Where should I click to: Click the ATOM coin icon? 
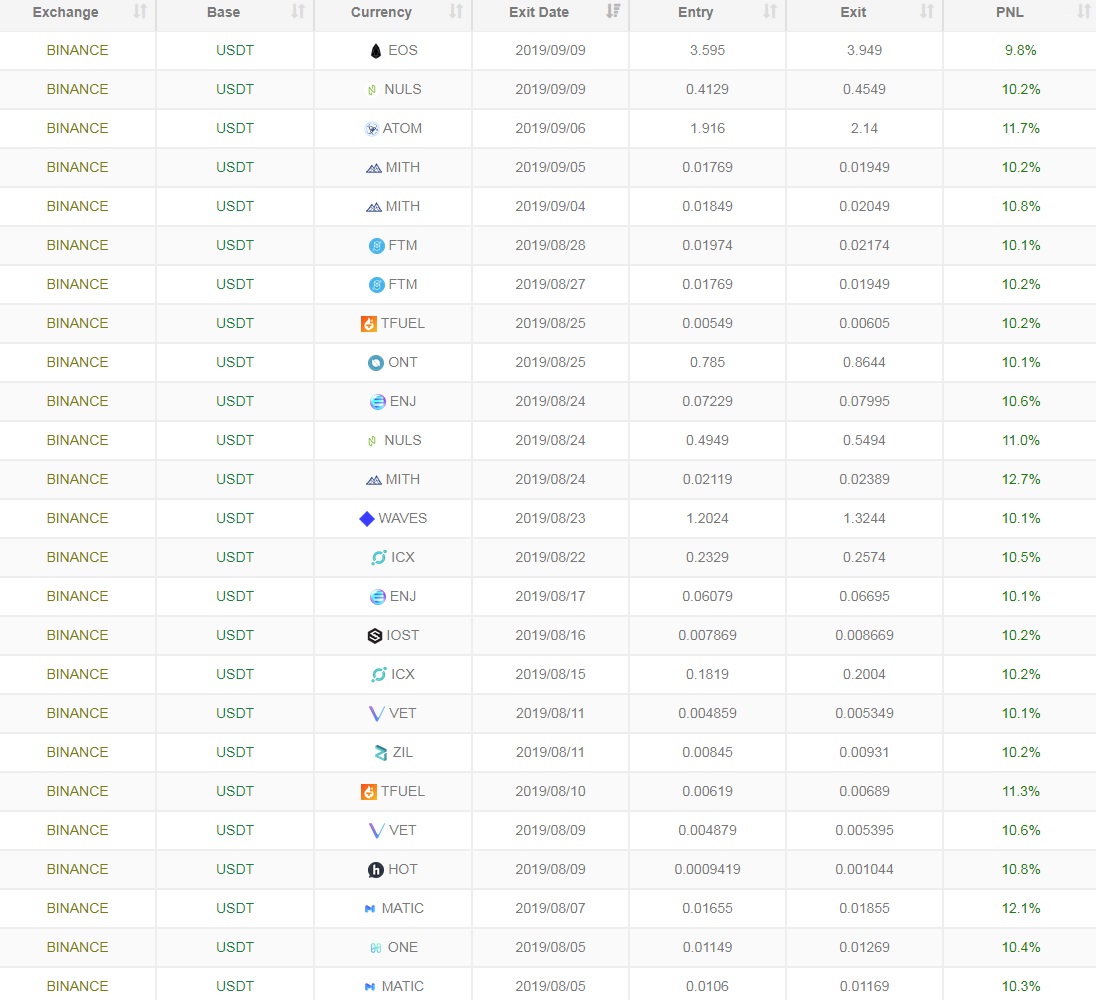[x=372, y=129]
